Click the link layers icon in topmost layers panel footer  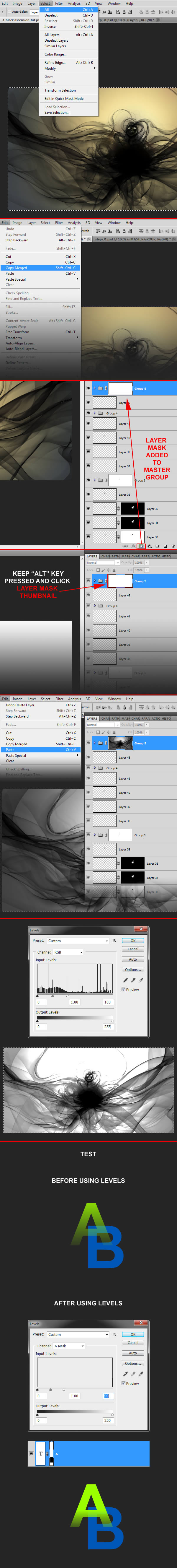click(125, 546)
